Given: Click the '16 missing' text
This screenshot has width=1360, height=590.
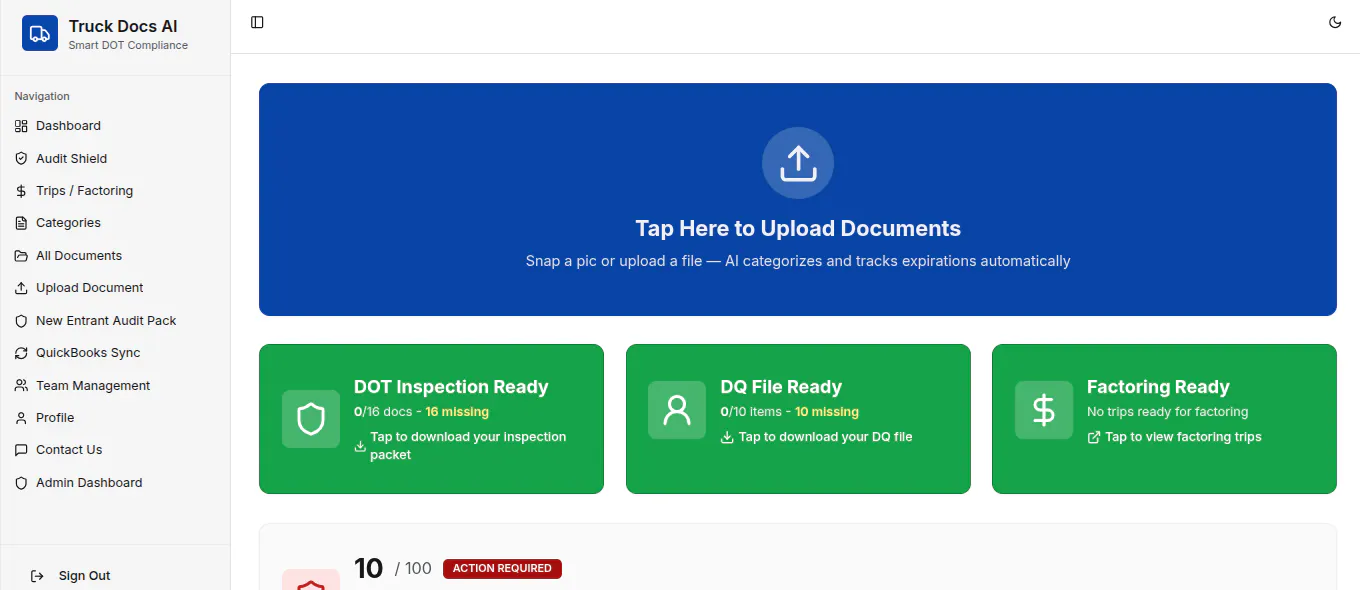Looking at the screenshot, I should click(457, 412).
